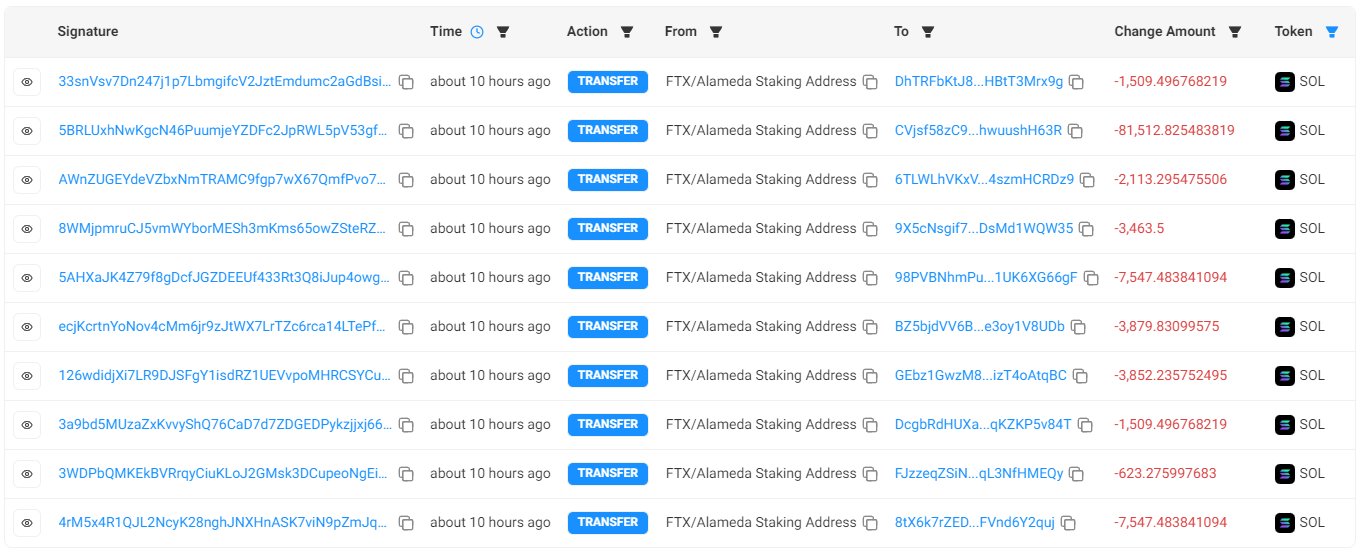Click the amount -623.275997683
Viewport: 1361px width, 553px height.
1165,474
